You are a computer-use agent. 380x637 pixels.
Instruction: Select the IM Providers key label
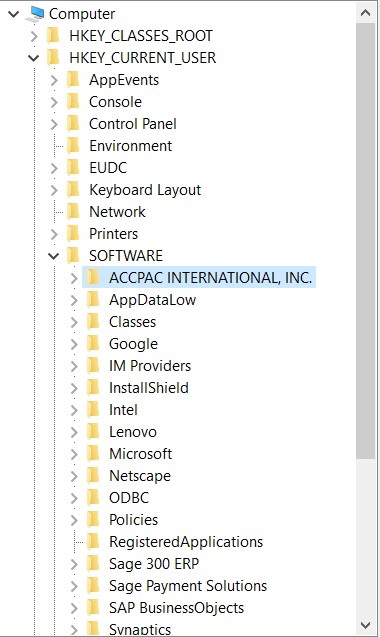pos(150,366)
